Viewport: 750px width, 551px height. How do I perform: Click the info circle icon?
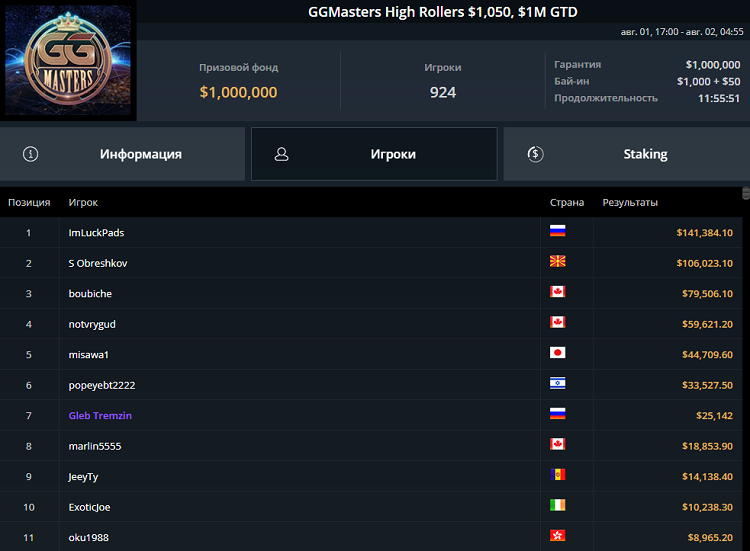pos(31,154)
